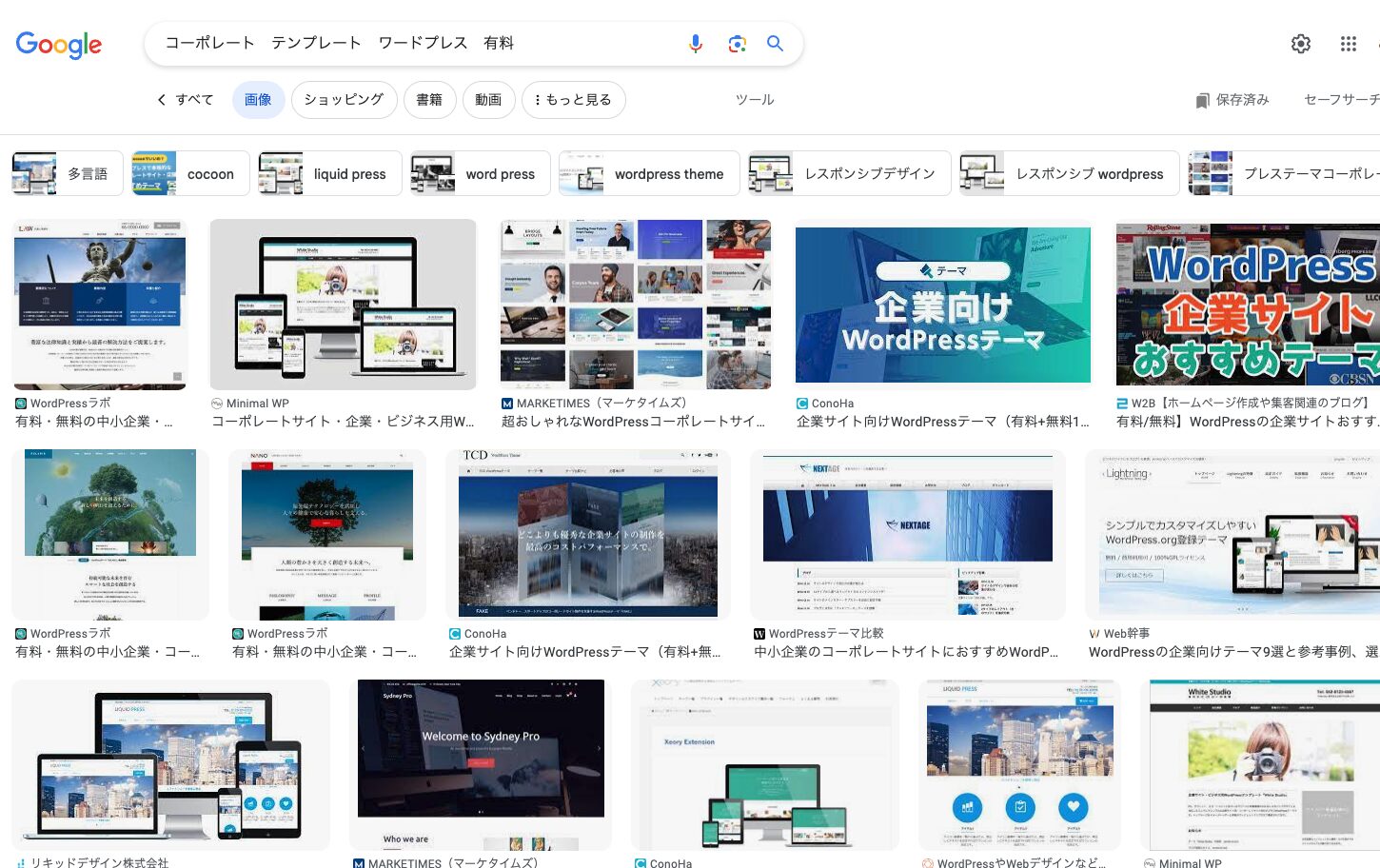Image resolution: width=1380 pixels, height=868 pixels.
Task: Filter by レスポンシブデザイン chip
Action: (x=850, y=173)
